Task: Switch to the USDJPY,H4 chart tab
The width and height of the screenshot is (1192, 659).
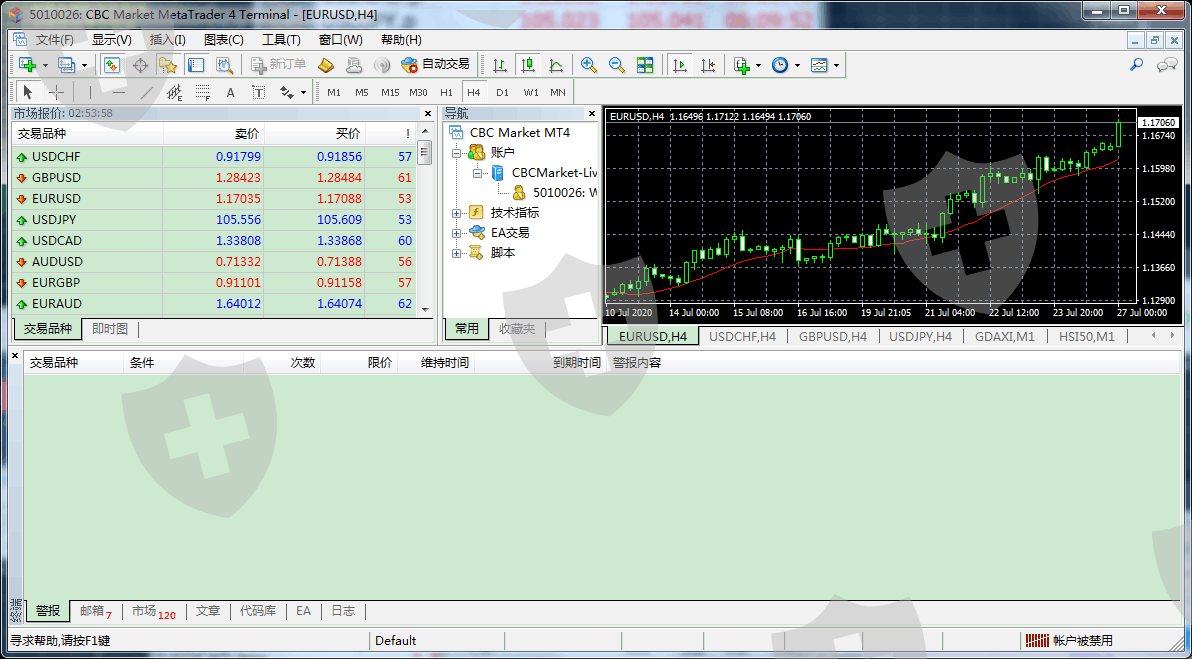Action: [920, 336]
